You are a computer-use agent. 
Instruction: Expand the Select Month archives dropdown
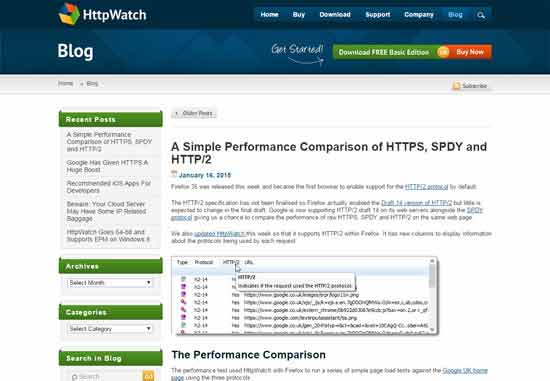click(110, 283)
